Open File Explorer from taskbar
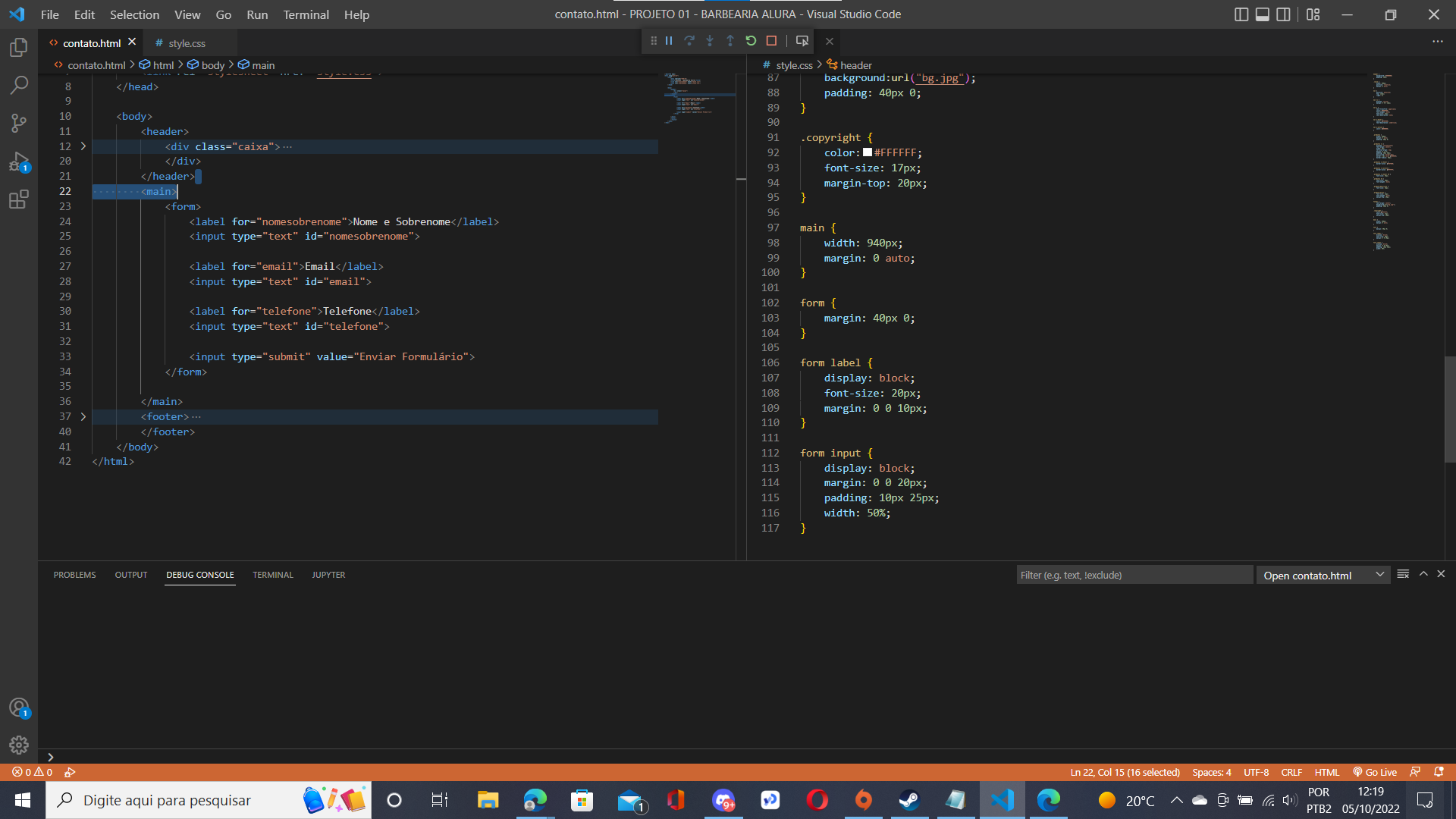1456x819 pixels. click(488, 800)
